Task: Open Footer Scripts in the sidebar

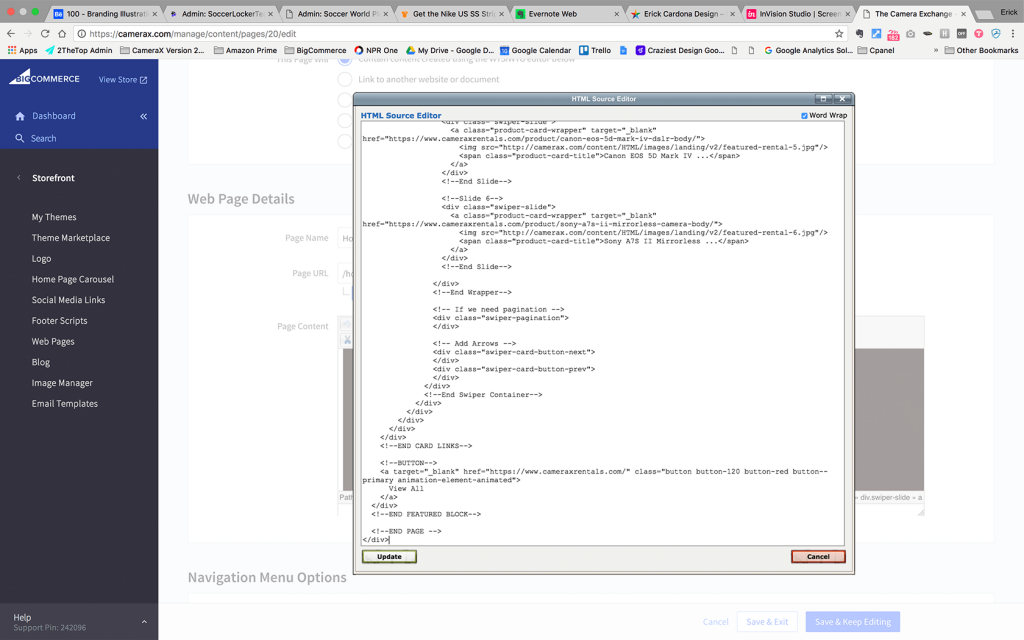Action: (x=59, y=321)
